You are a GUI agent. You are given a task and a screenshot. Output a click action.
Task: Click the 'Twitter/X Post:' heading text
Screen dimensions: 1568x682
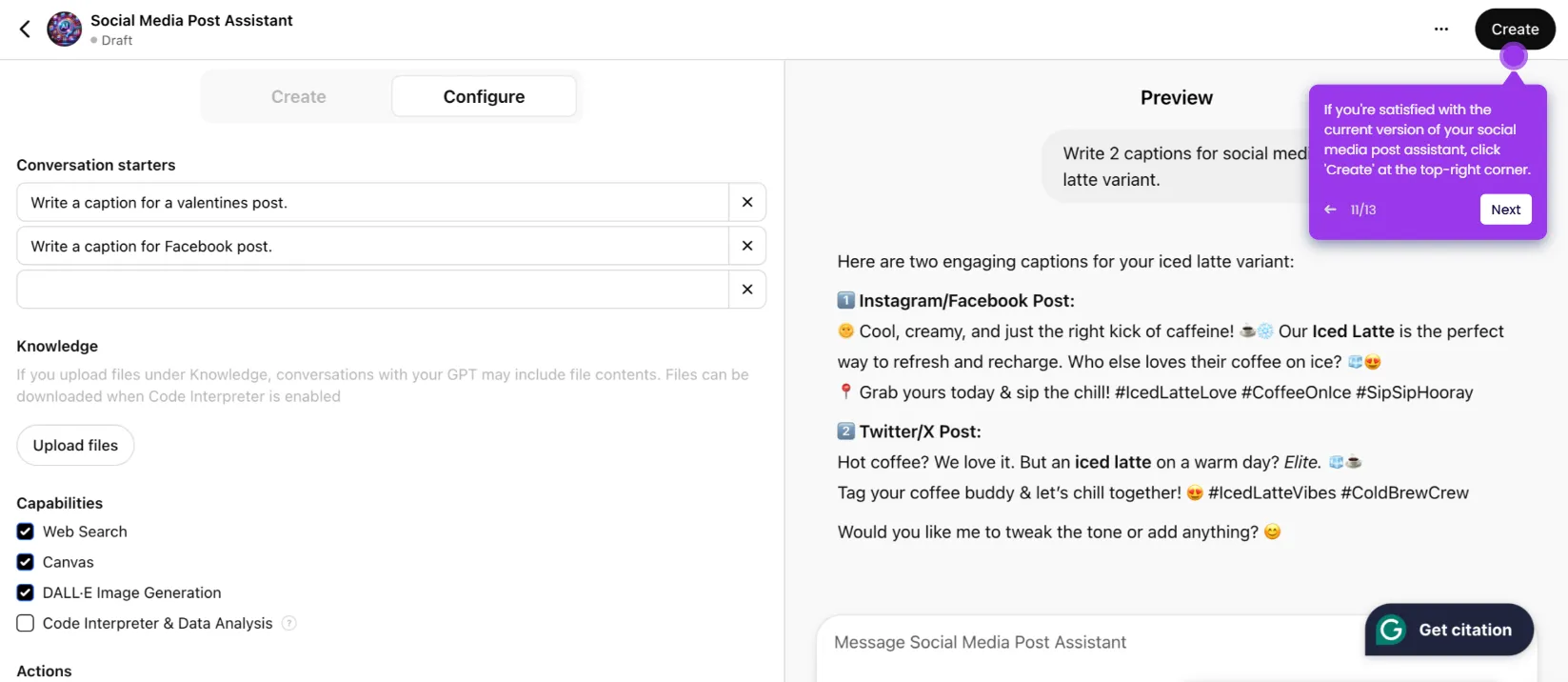(920, 431)
